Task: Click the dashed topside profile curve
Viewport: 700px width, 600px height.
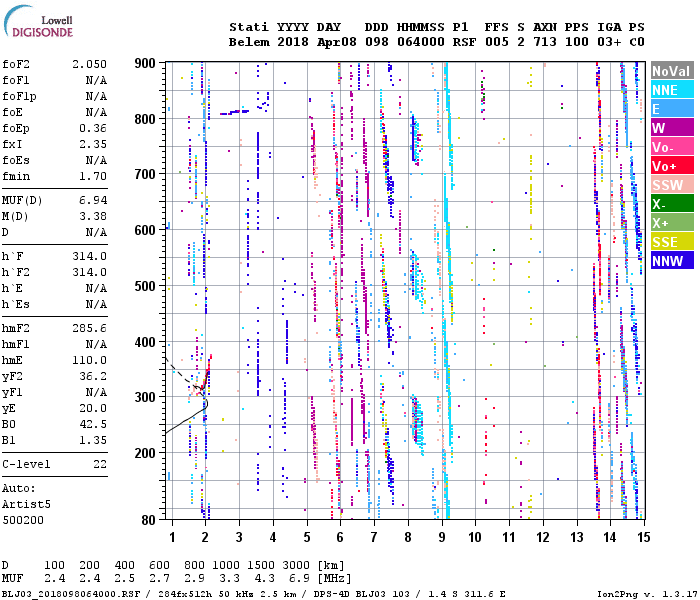Action: click(182, 374)
